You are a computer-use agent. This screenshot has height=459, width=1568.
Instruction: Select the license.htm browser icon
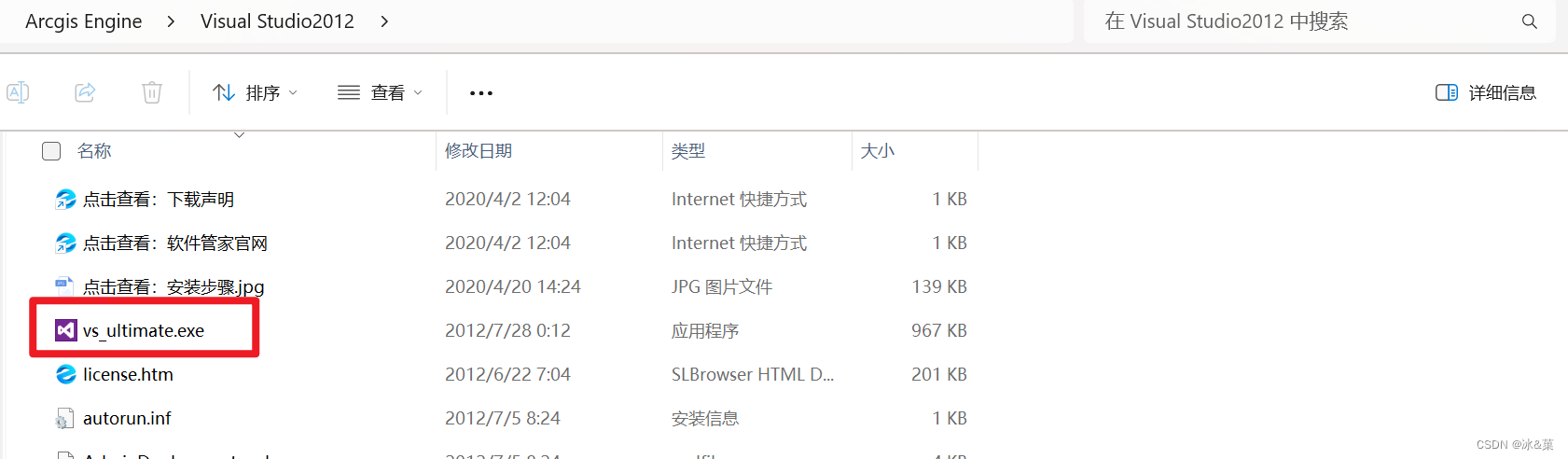coord(65,374)
